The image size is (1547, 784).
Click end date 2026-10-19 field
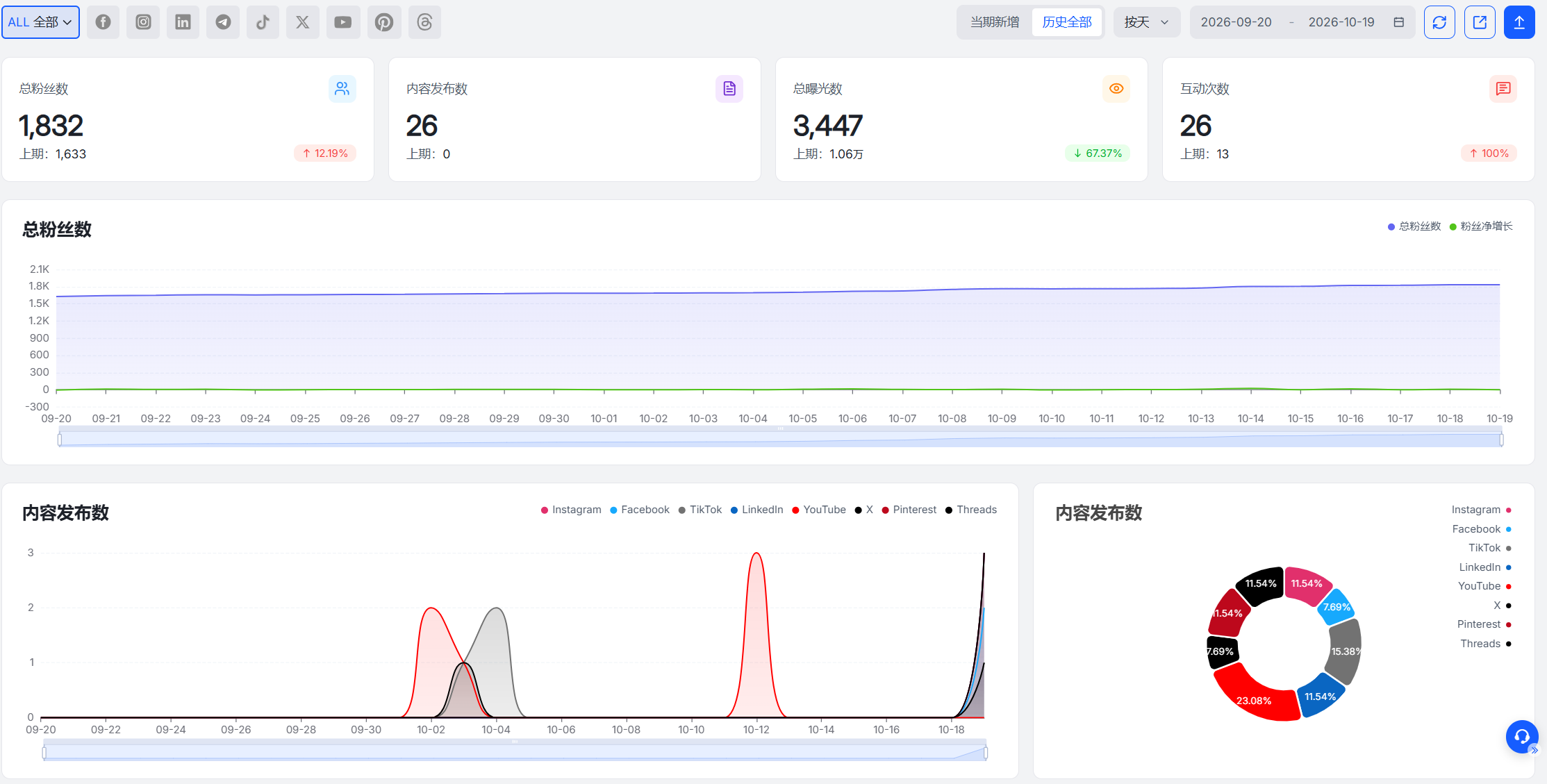pos(1341,22)
